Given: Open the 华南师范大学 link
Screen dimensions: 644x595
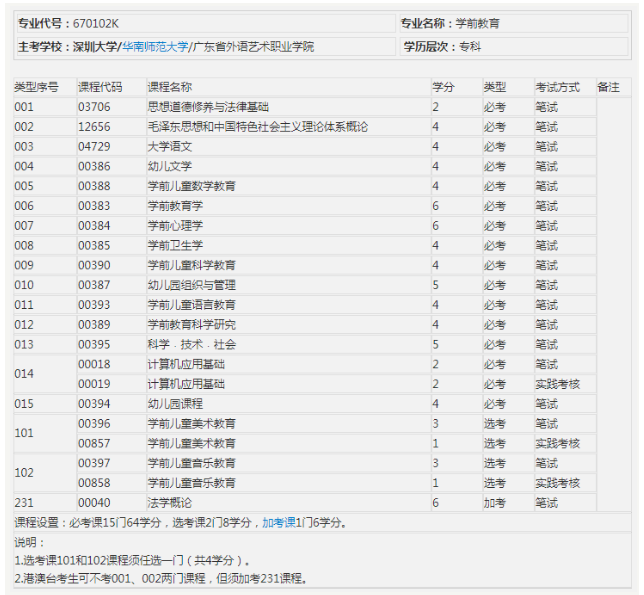Looking at the screenshot, I should [155, 47].
